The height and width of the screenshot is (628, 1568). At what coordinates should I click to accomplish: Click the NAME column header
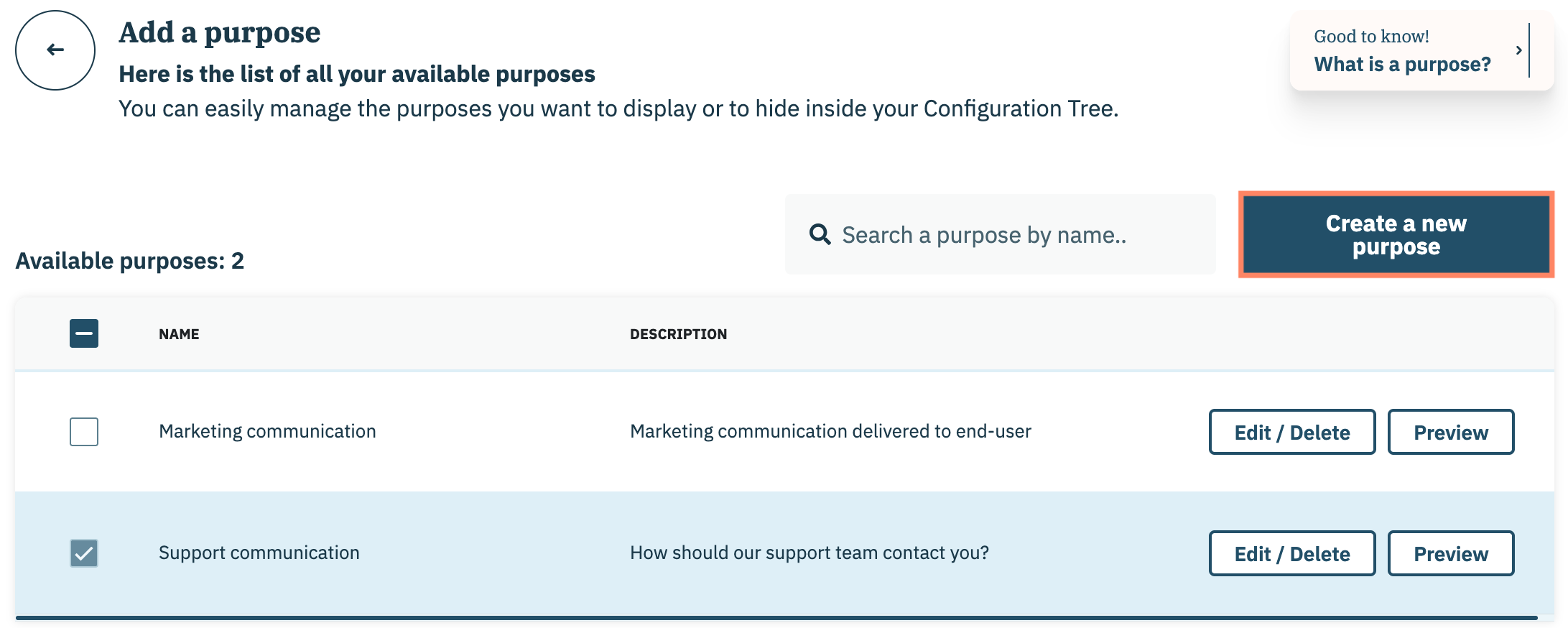point(179,334)
